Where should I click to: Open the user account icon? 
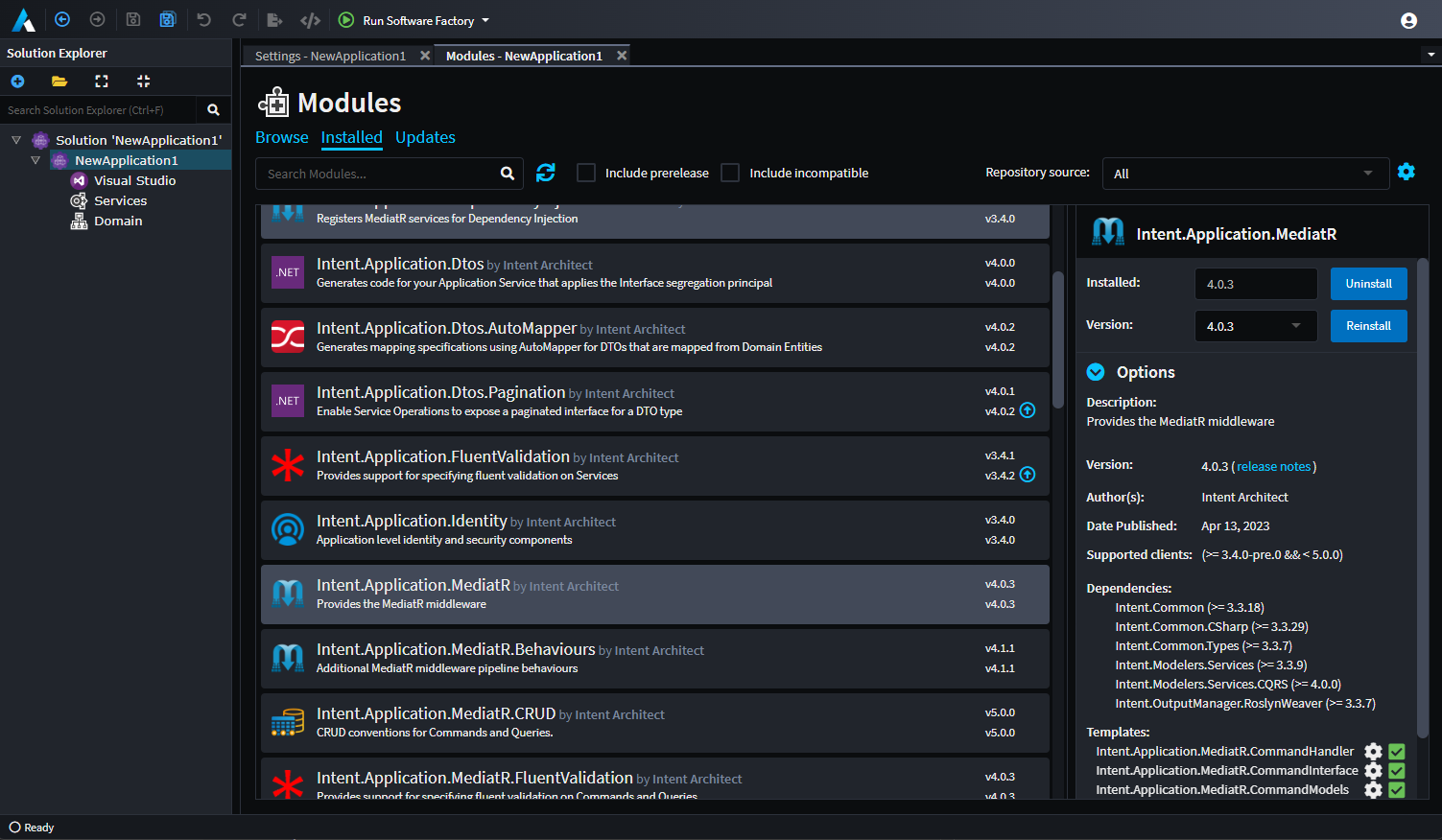point(1408,20)
